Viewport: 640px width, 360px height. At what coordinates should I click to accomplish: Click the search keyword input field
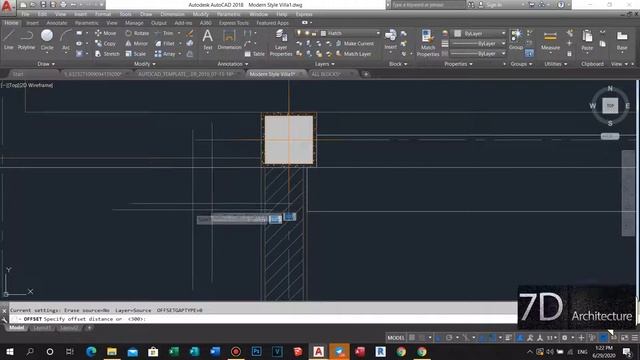[x=428, y=4]
